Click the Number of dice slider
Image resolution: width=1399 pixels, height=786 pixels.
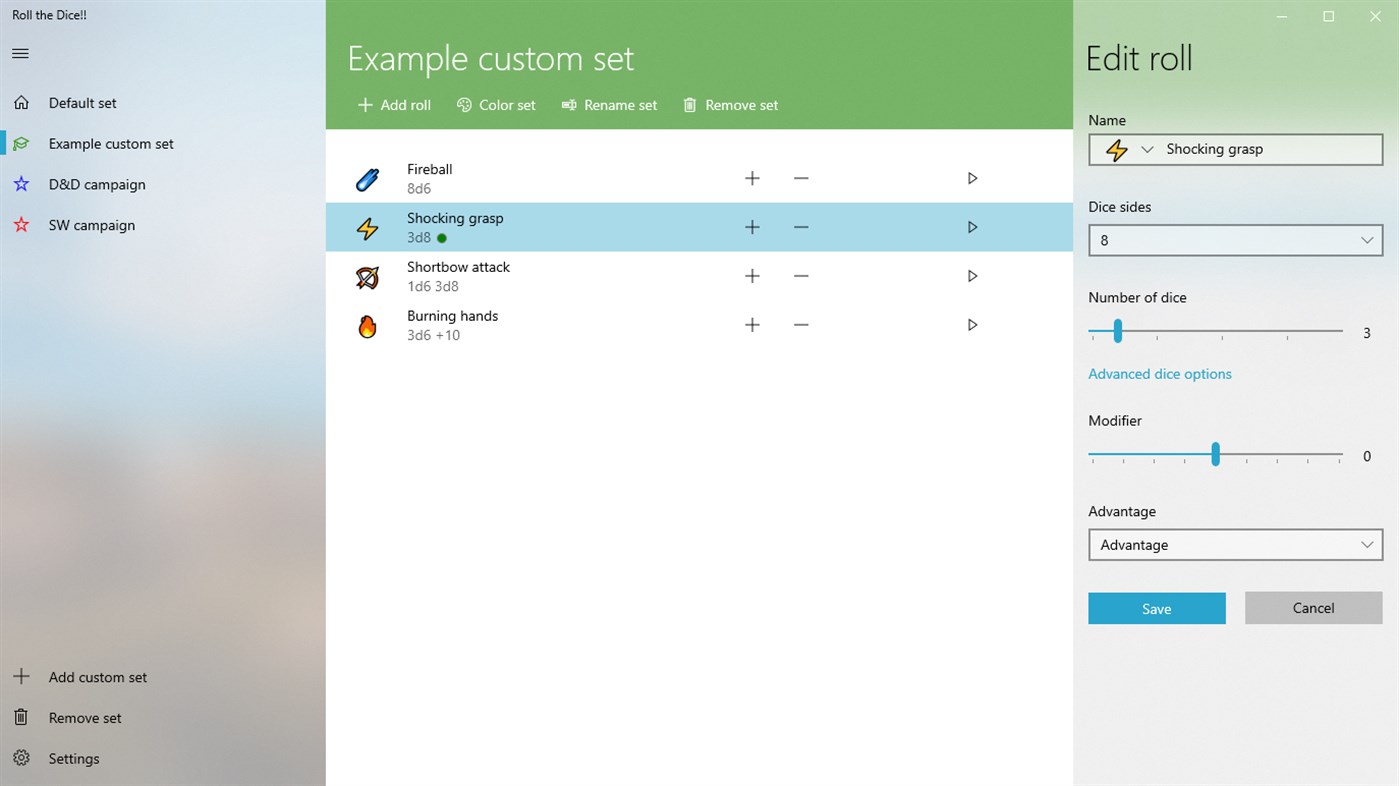coord(1215,331)
